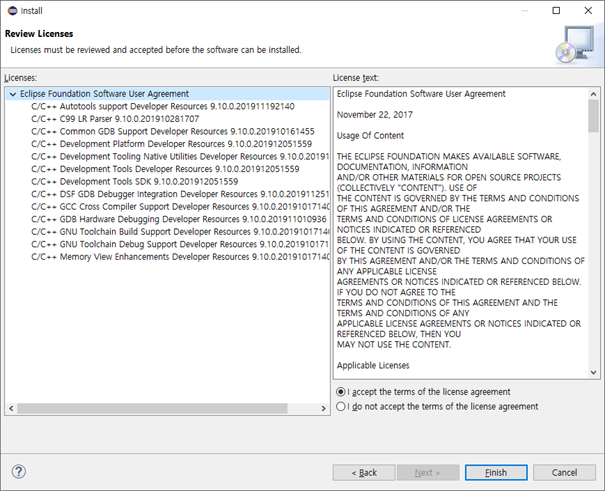
Task: Click license text scrollbar down arrow
Action: click(x=593, y=372)
